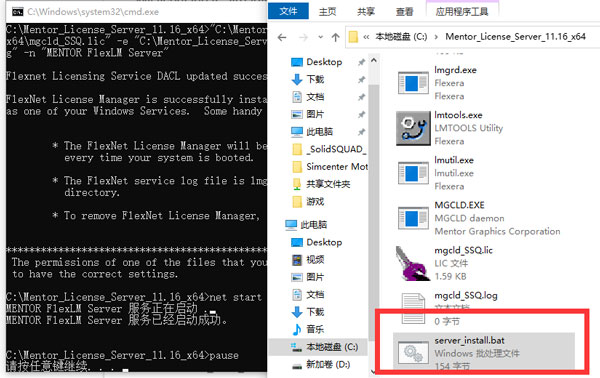Click the lmutil.exe file icon

click(x=413, y=173)
